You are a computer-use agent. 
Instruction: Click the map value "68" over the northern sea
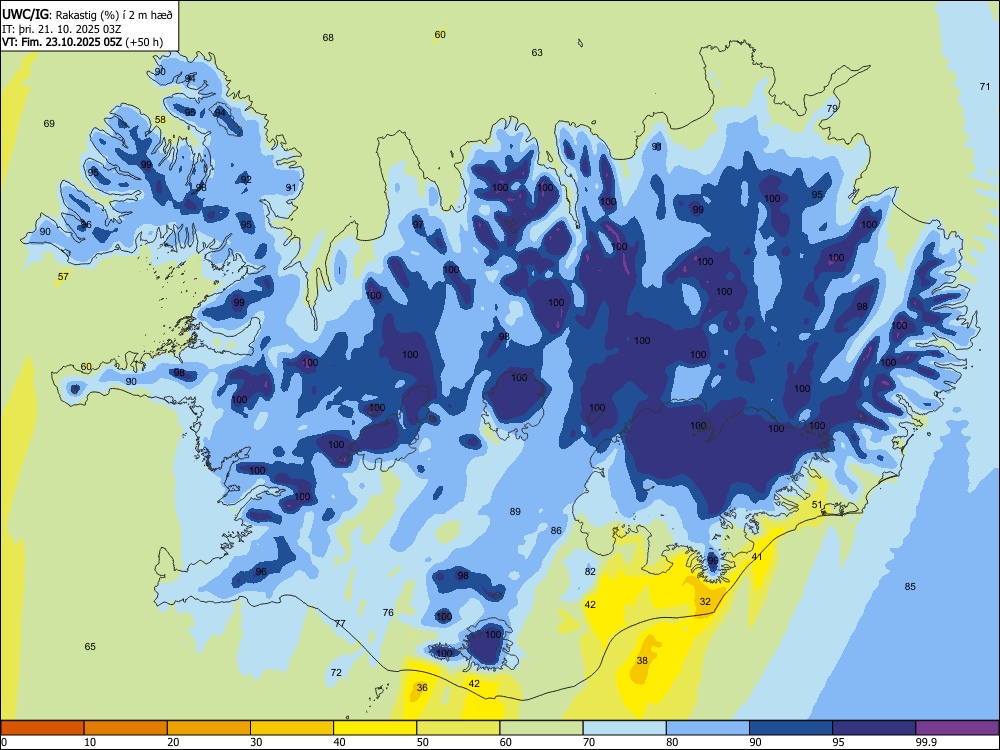click(328, 38)
